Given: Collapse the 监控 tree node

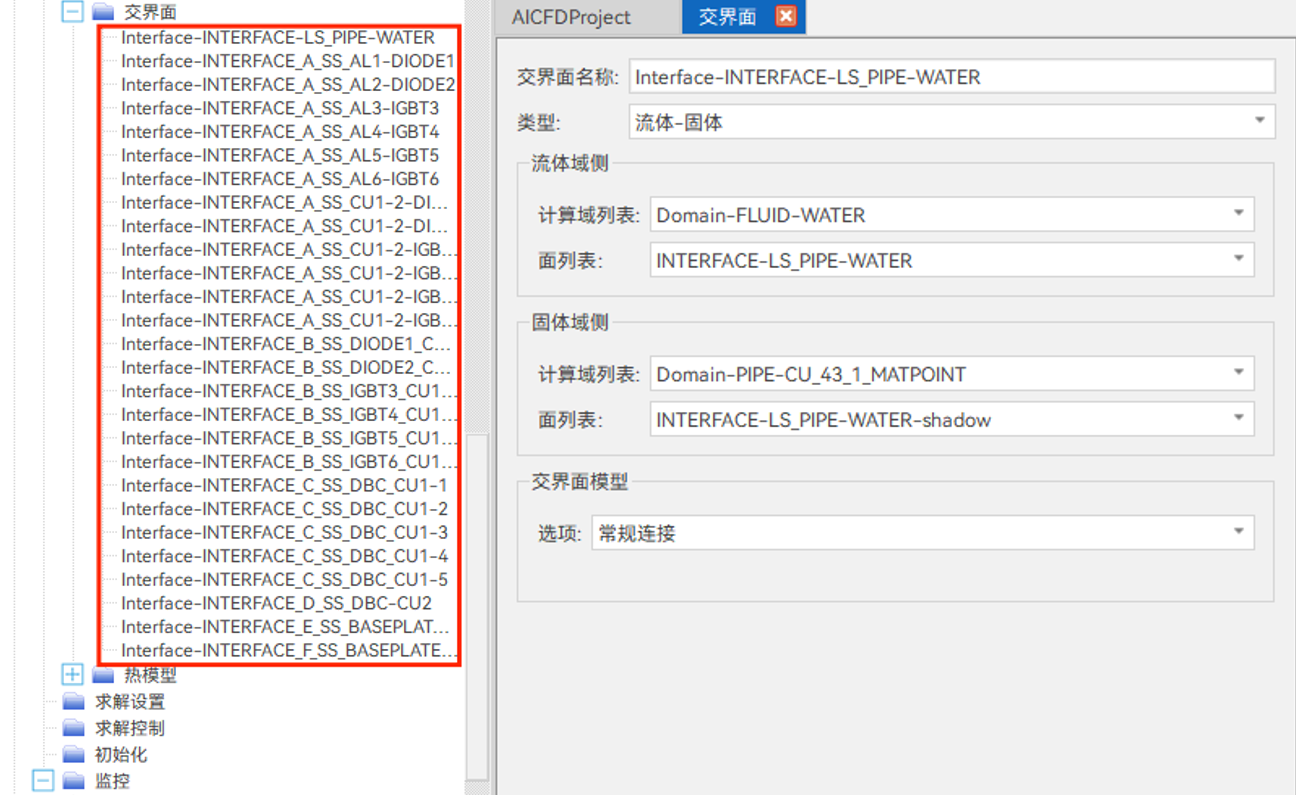Looking at the screenshot, I should [42, 781].
